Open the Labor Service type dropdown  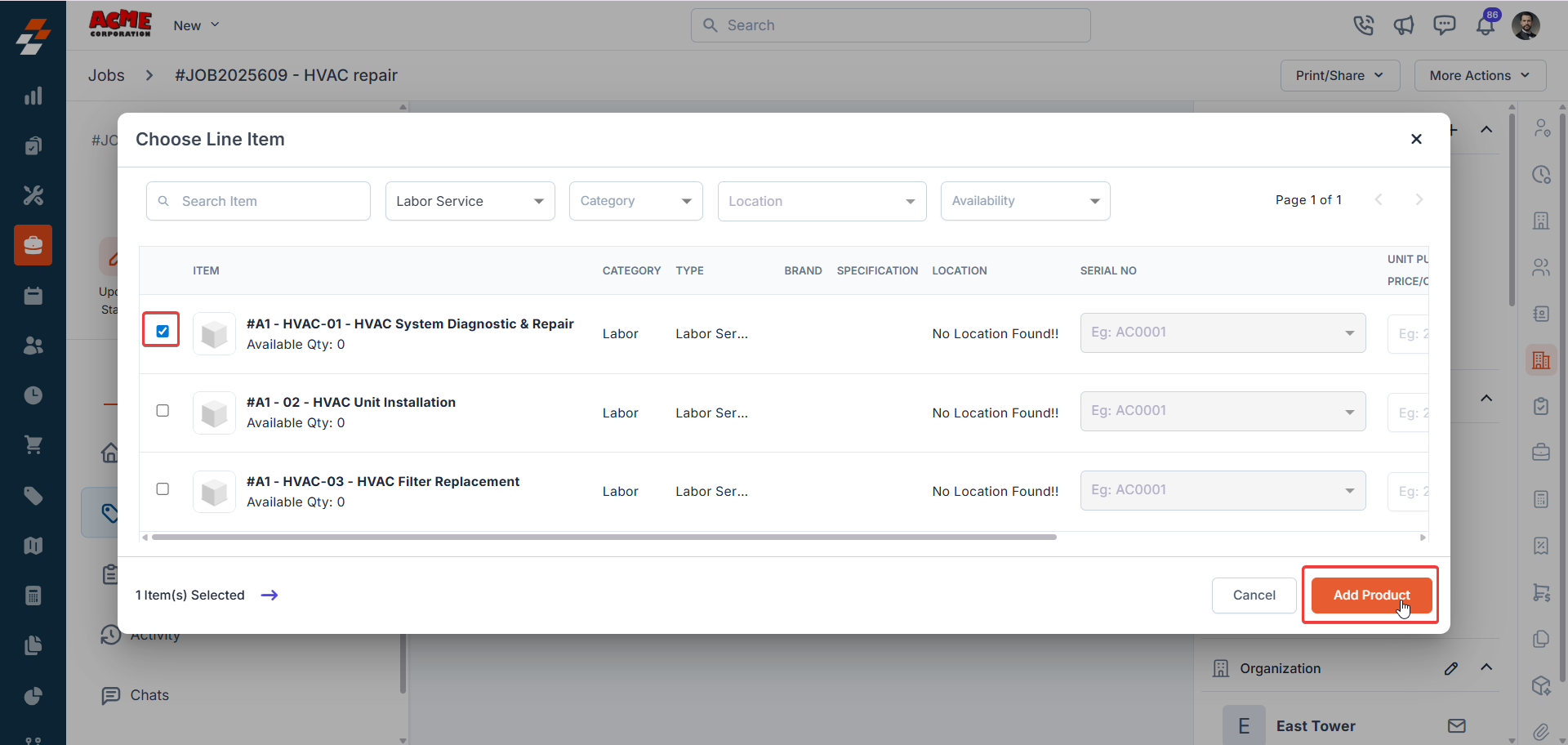pos(470,201)
